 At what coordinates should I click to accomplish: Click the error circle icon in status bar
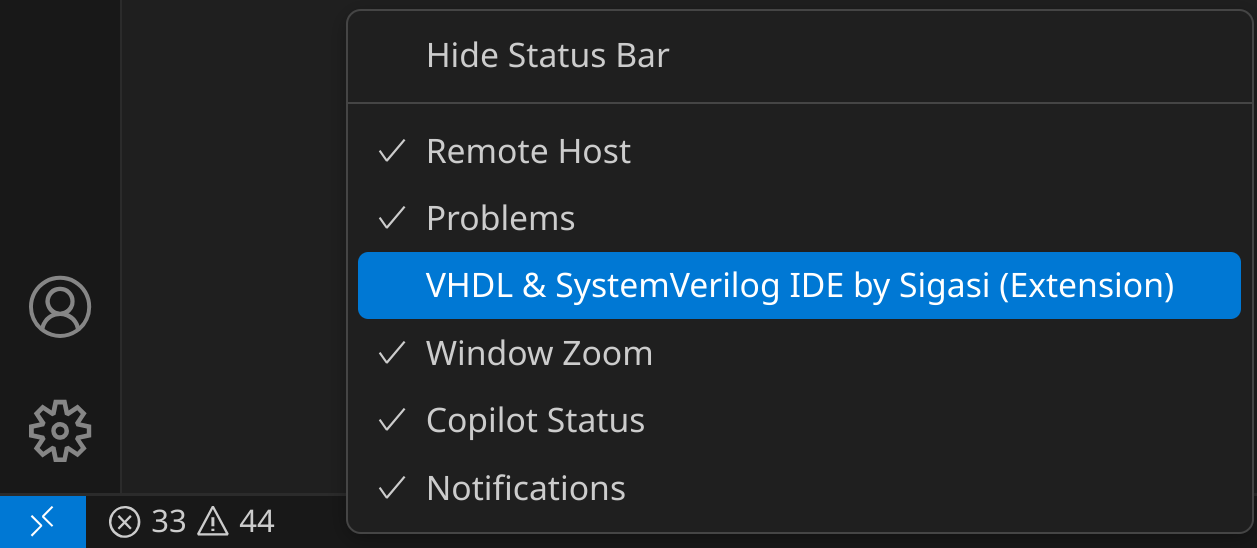coord(124,522)
